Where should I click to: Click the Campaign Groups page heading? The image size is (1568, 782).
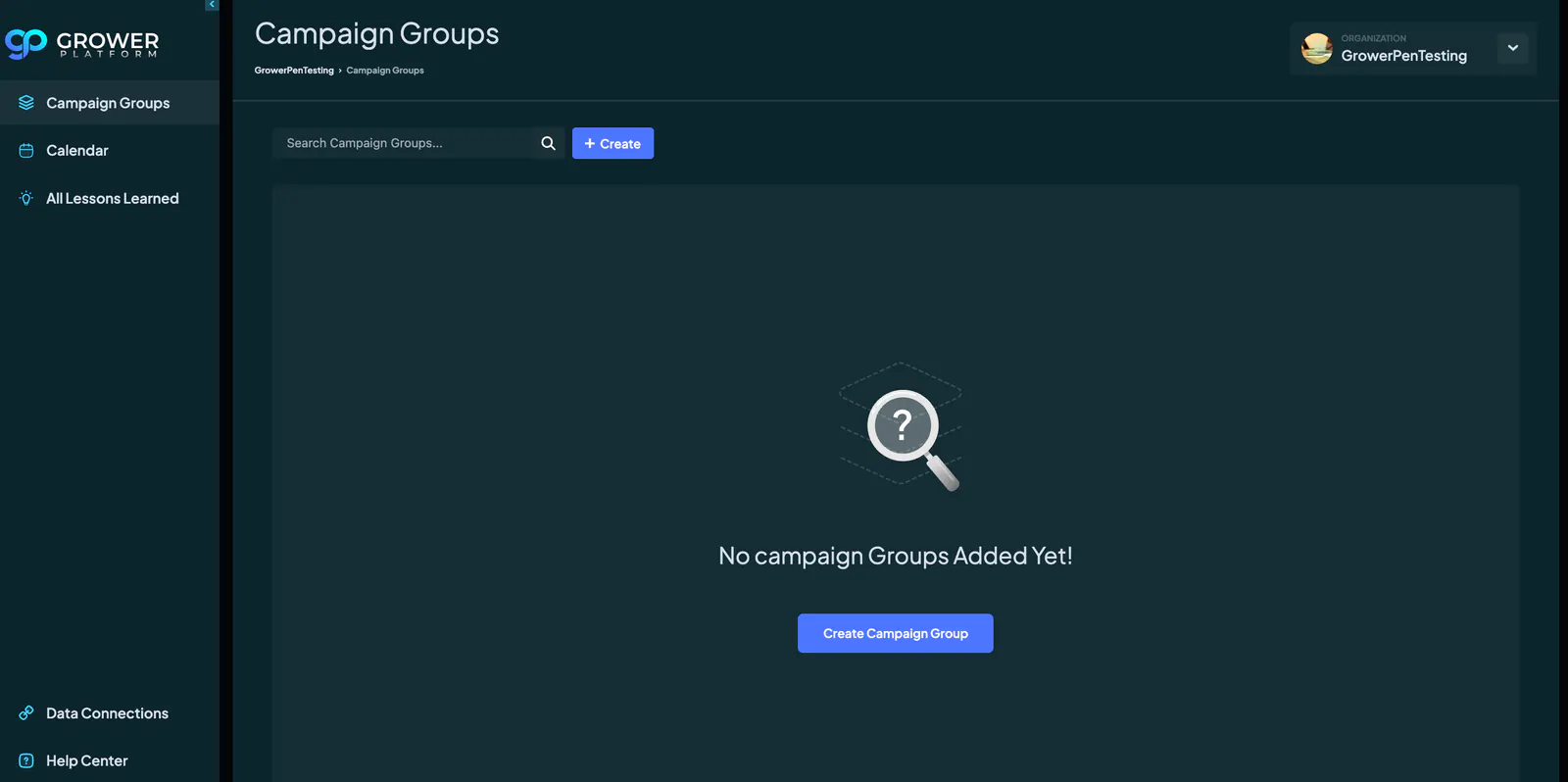pos(377,34)
